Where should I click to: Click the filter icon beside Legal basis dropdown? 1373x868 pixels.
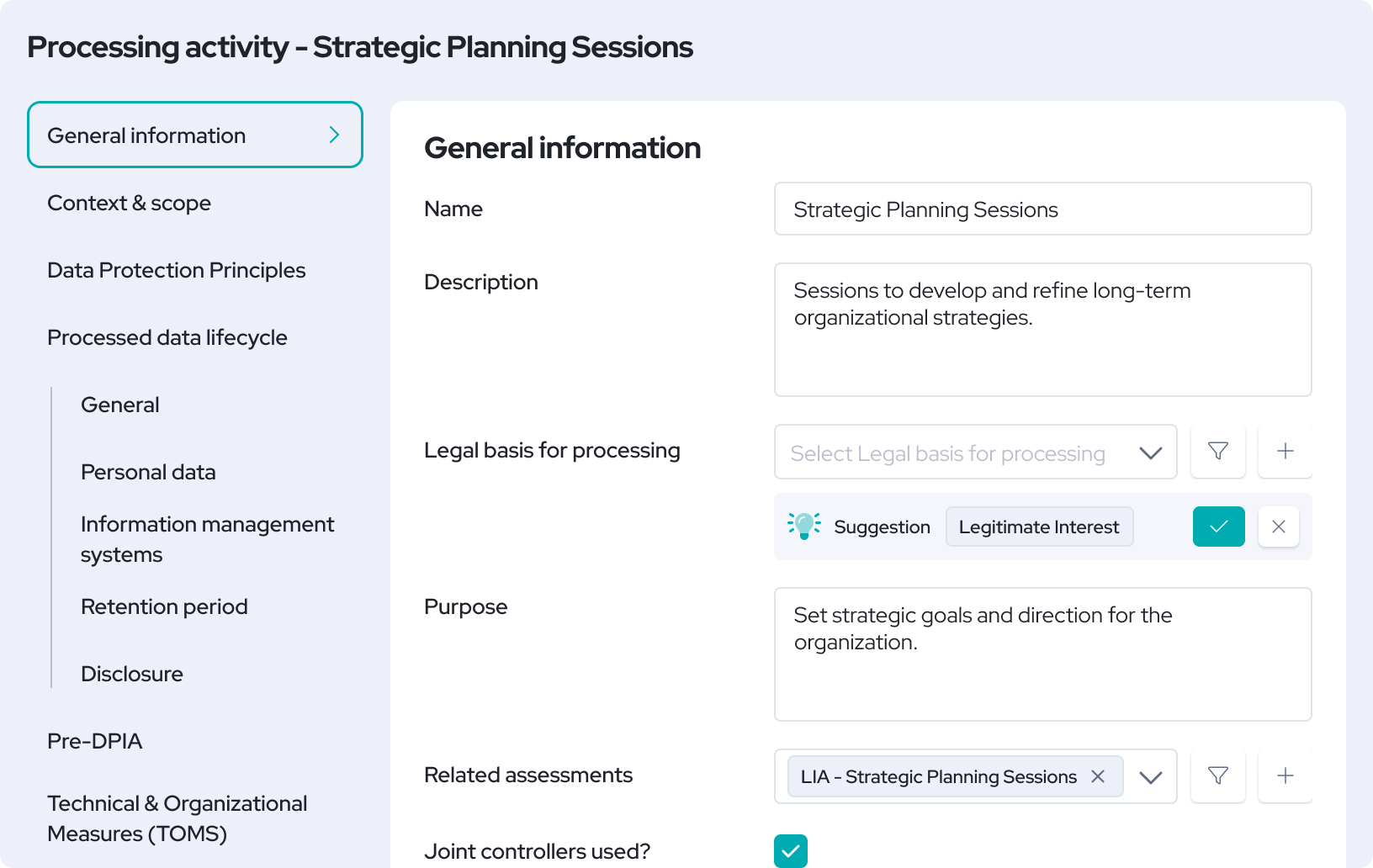coord(1217,452)
